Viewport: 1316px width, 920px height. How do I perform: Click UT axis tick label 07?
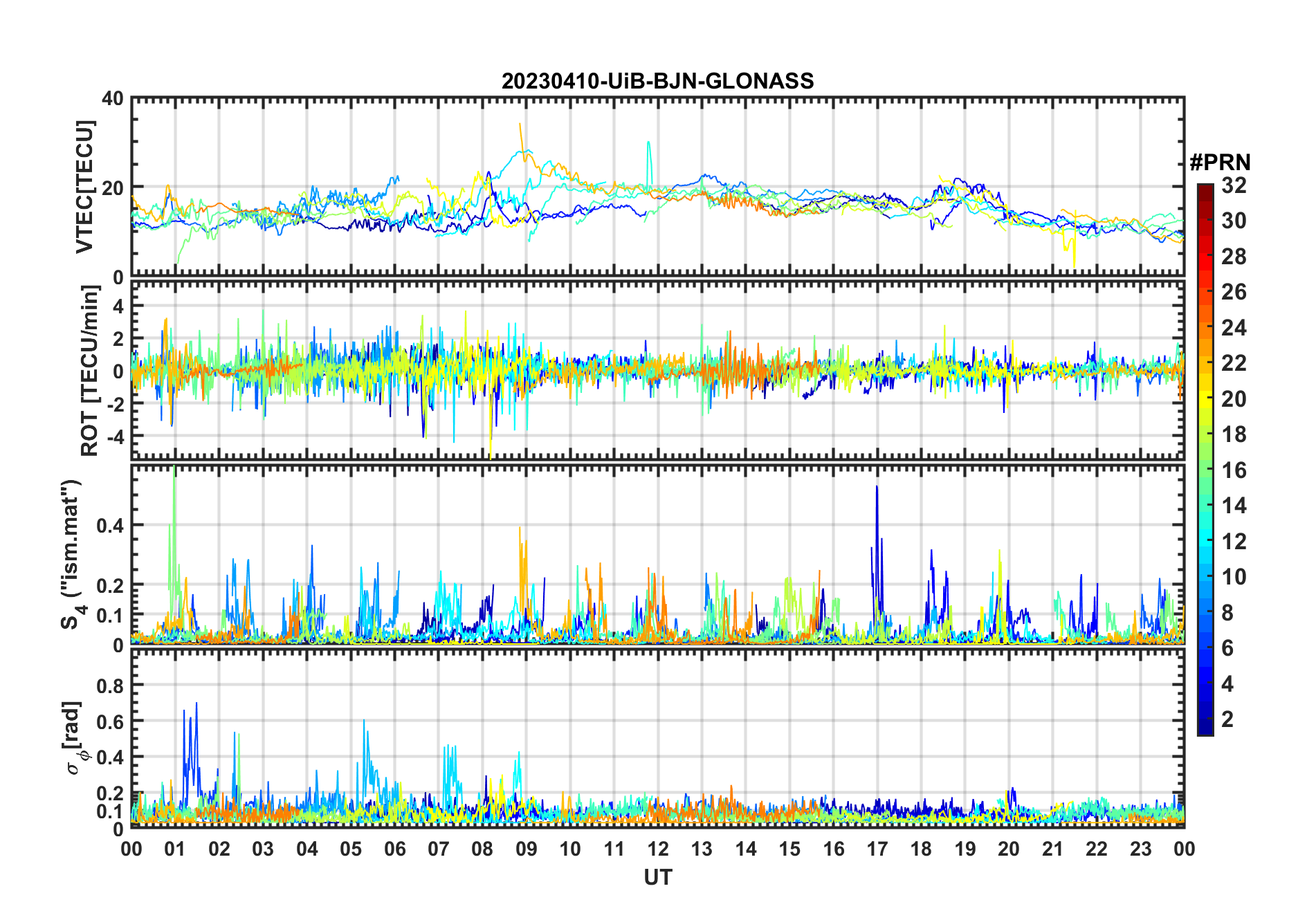click(439, 849)
